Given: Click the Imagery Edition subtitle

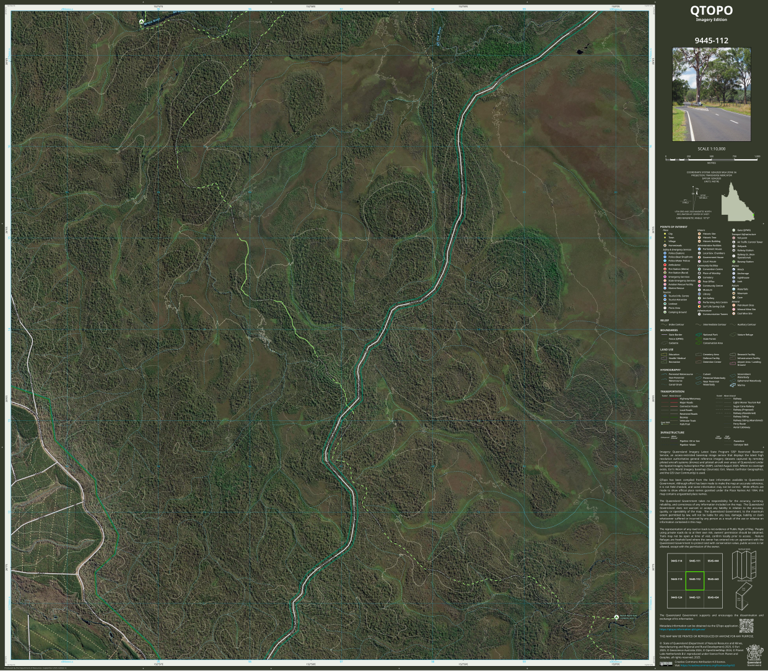Looking at the screenshot, I should (711, 20).
